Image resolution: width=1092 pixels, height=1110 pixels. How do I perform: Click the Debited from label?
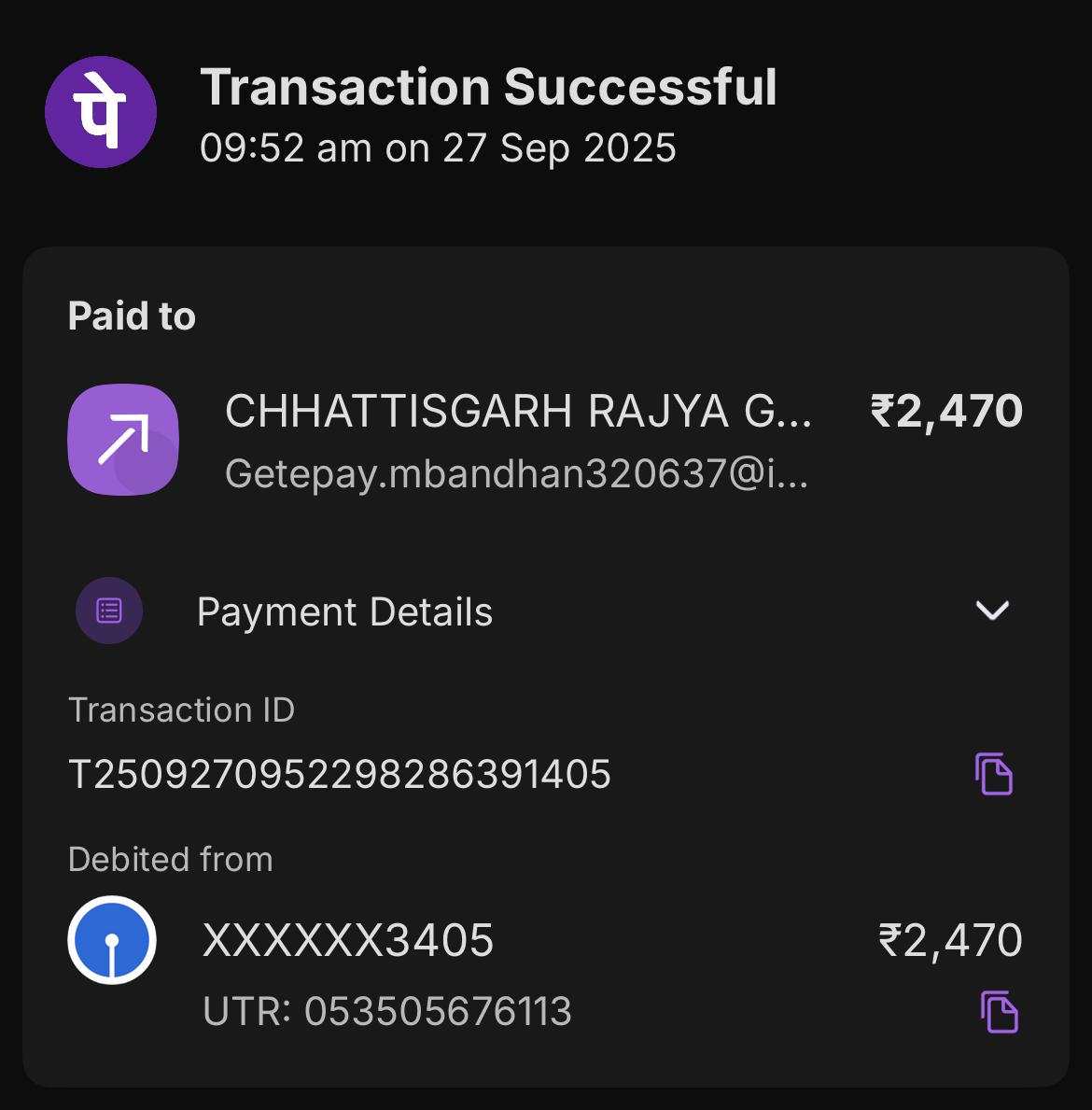171,859
